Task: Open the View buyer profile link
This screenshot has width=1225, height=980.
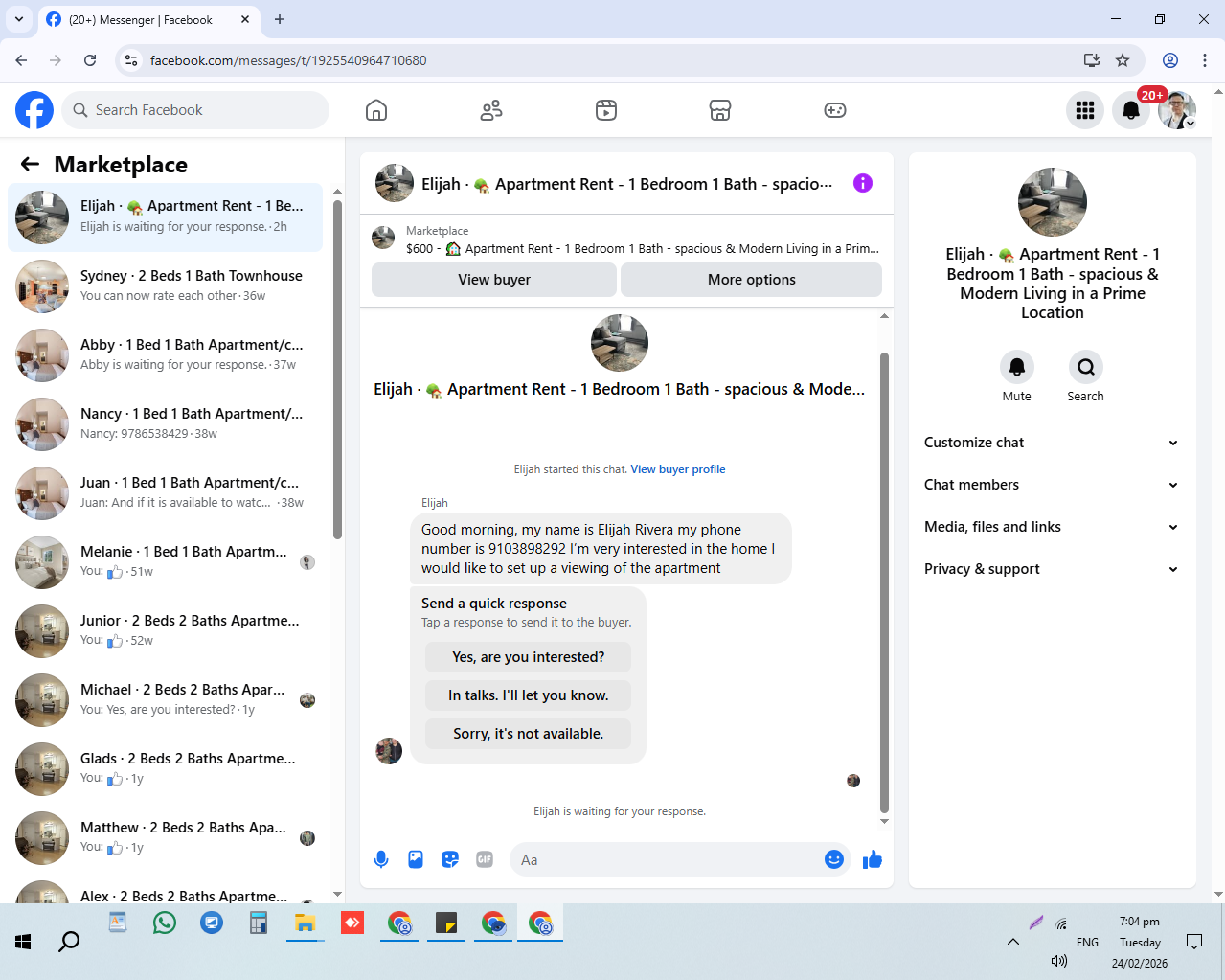Action: [x=678, y=469]
